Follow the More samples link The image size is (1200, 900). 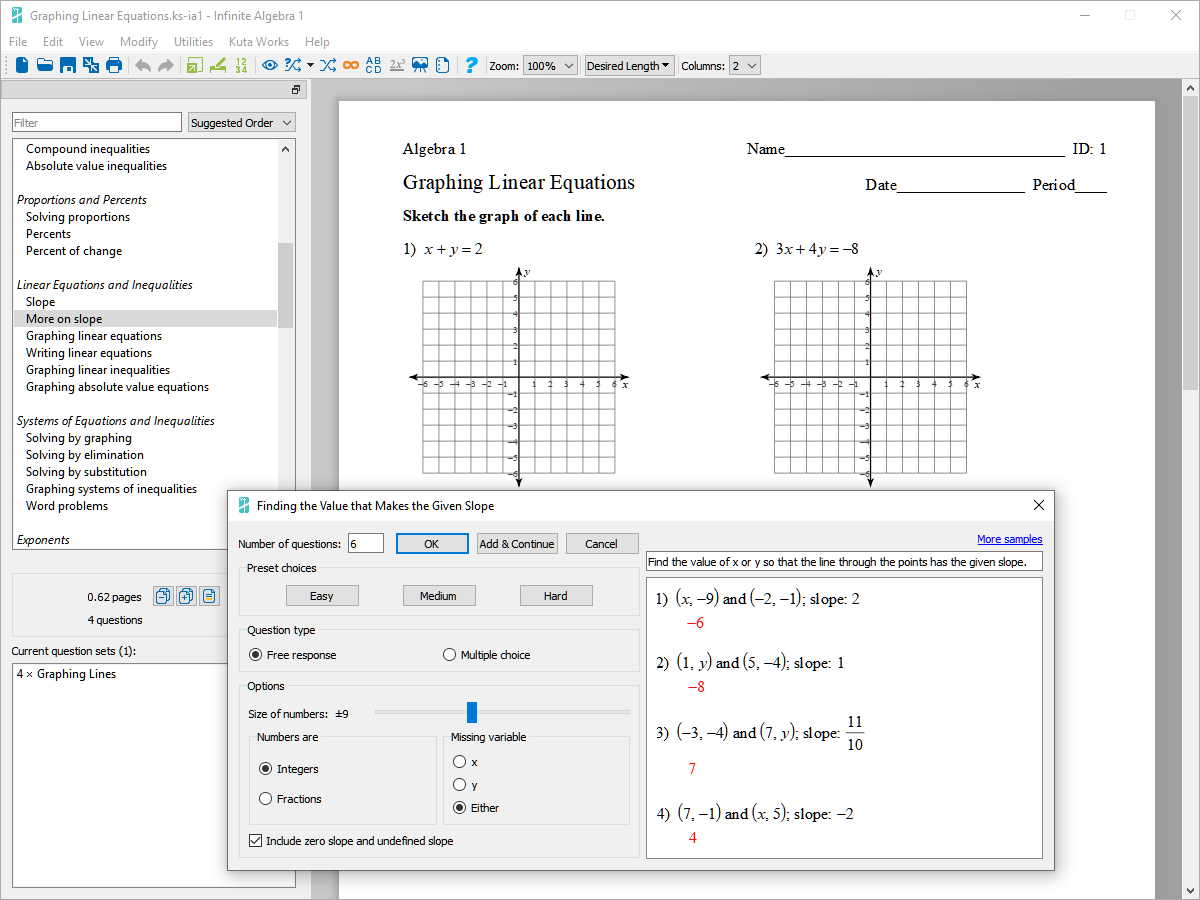1010,539
